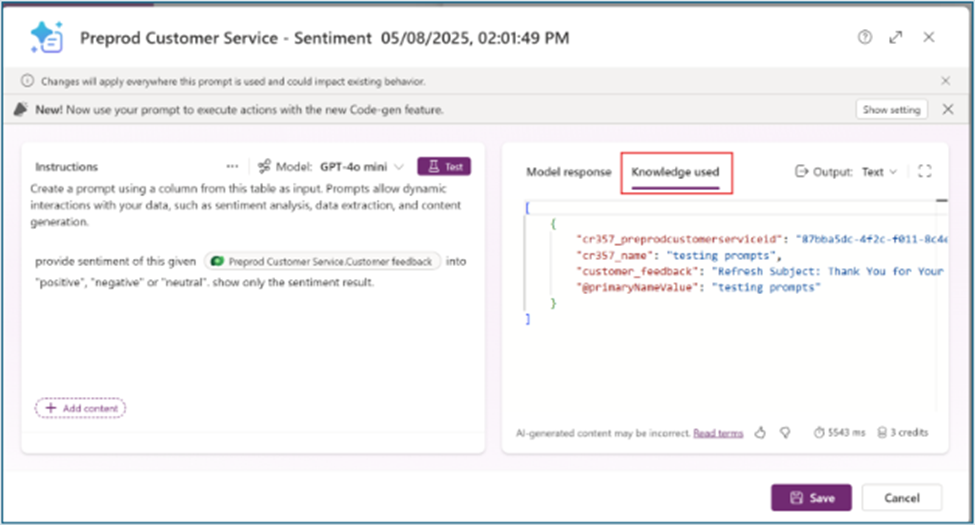Click the 5543 ms response time text
The height and width of the screenshot is (525, 975).
coord(846,432)
